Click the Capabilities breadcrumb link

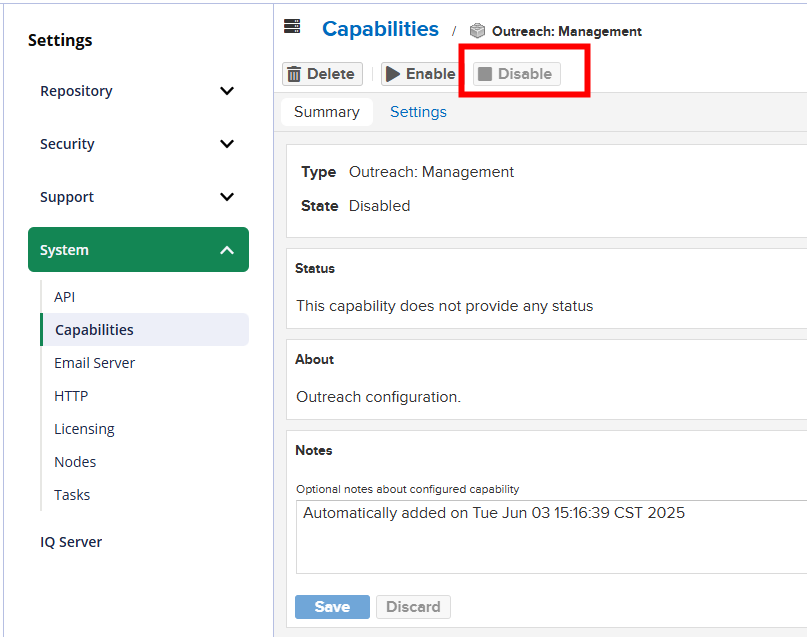tap(380, 29)
